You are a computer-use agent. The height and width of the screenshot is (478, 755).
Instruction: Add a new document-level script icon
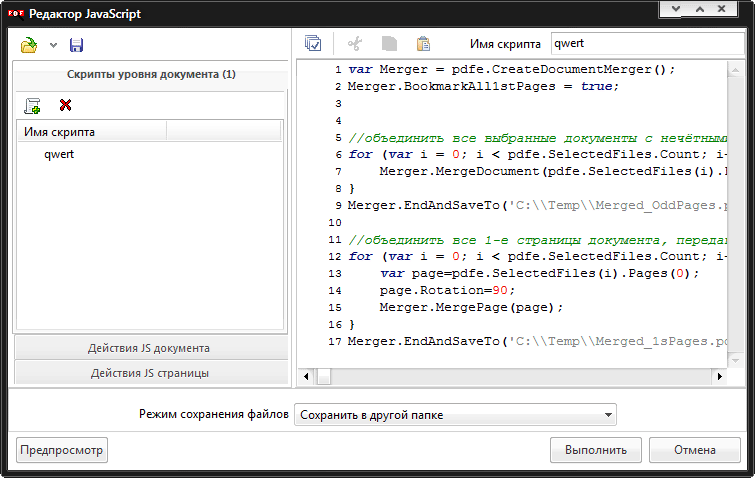[32, 105]
